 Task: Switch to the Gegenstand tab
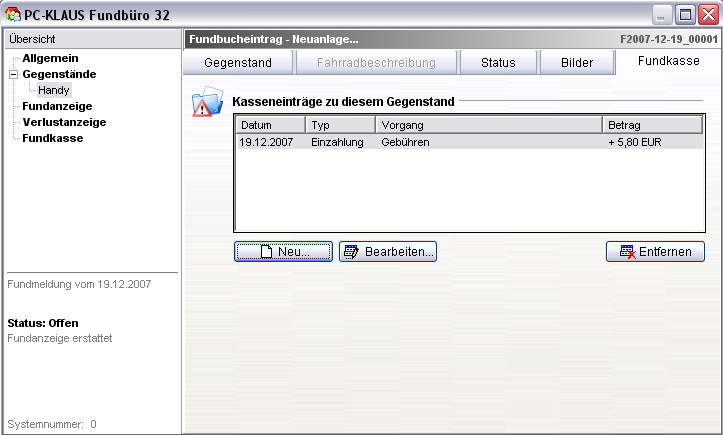(x=238, y=63)
